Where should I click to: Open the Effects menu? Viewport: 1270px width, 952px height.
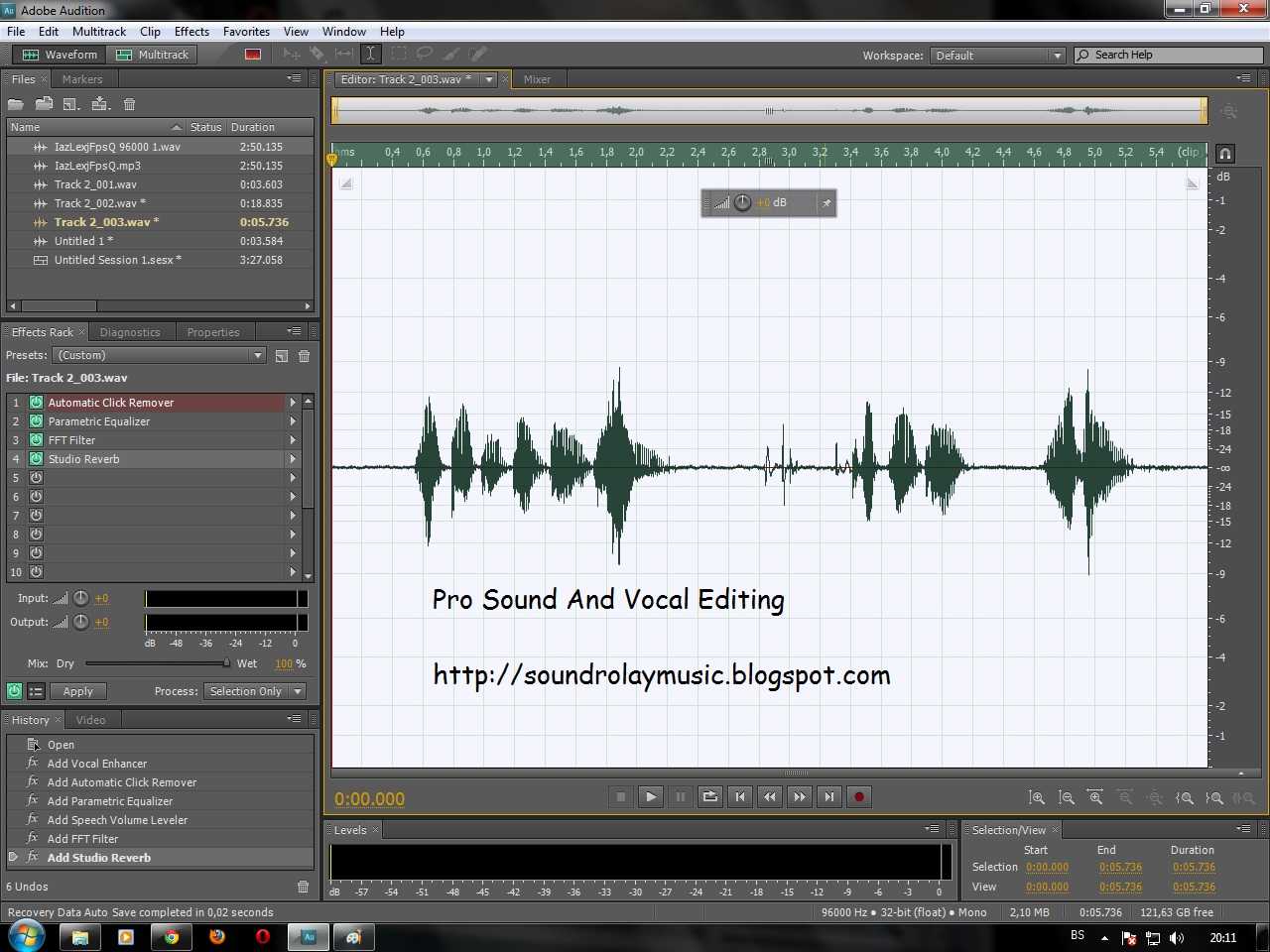191,32
